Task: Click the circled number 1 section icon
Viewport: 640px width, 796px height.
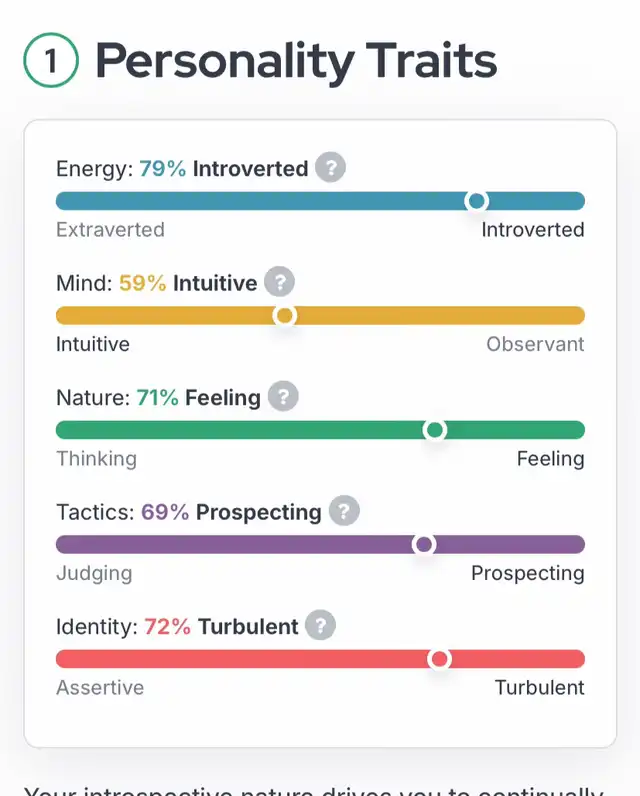Action: point(50,62)
